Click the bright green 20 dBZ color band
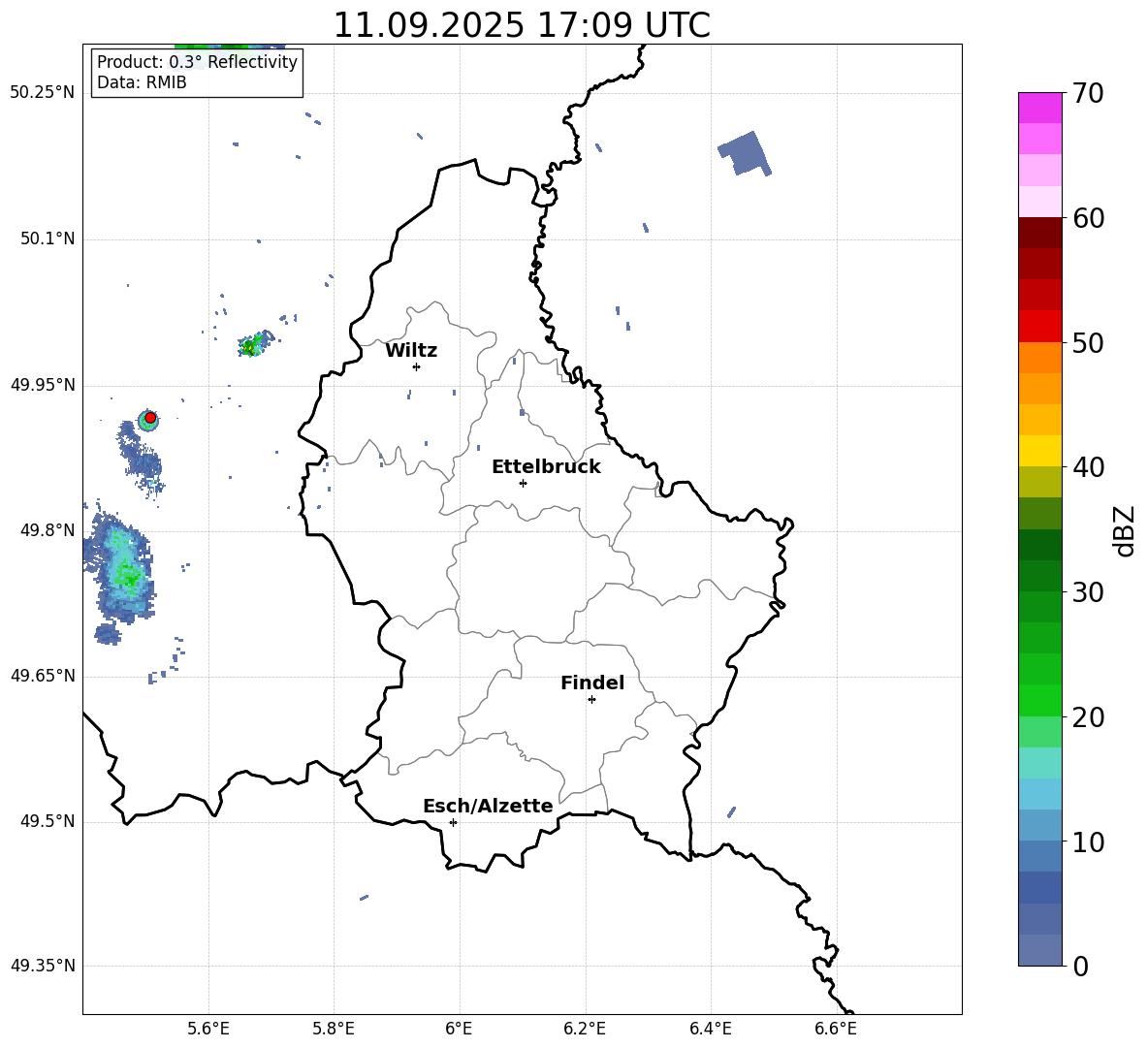The height and width of the screenshot is (1048, 1148). [x=1039, y=700]
